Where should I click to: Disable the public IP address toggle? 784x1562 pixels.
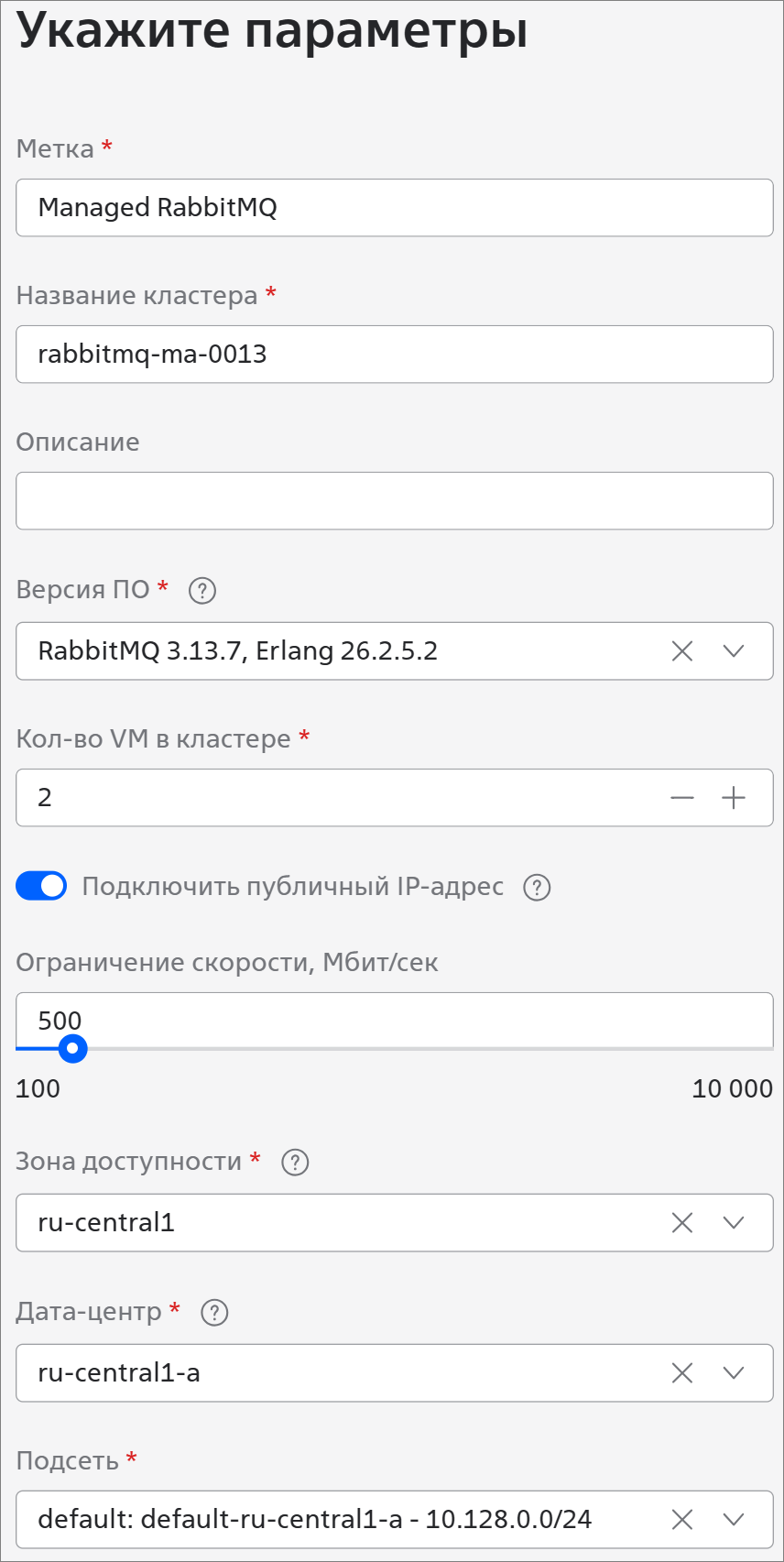[41, 886]
